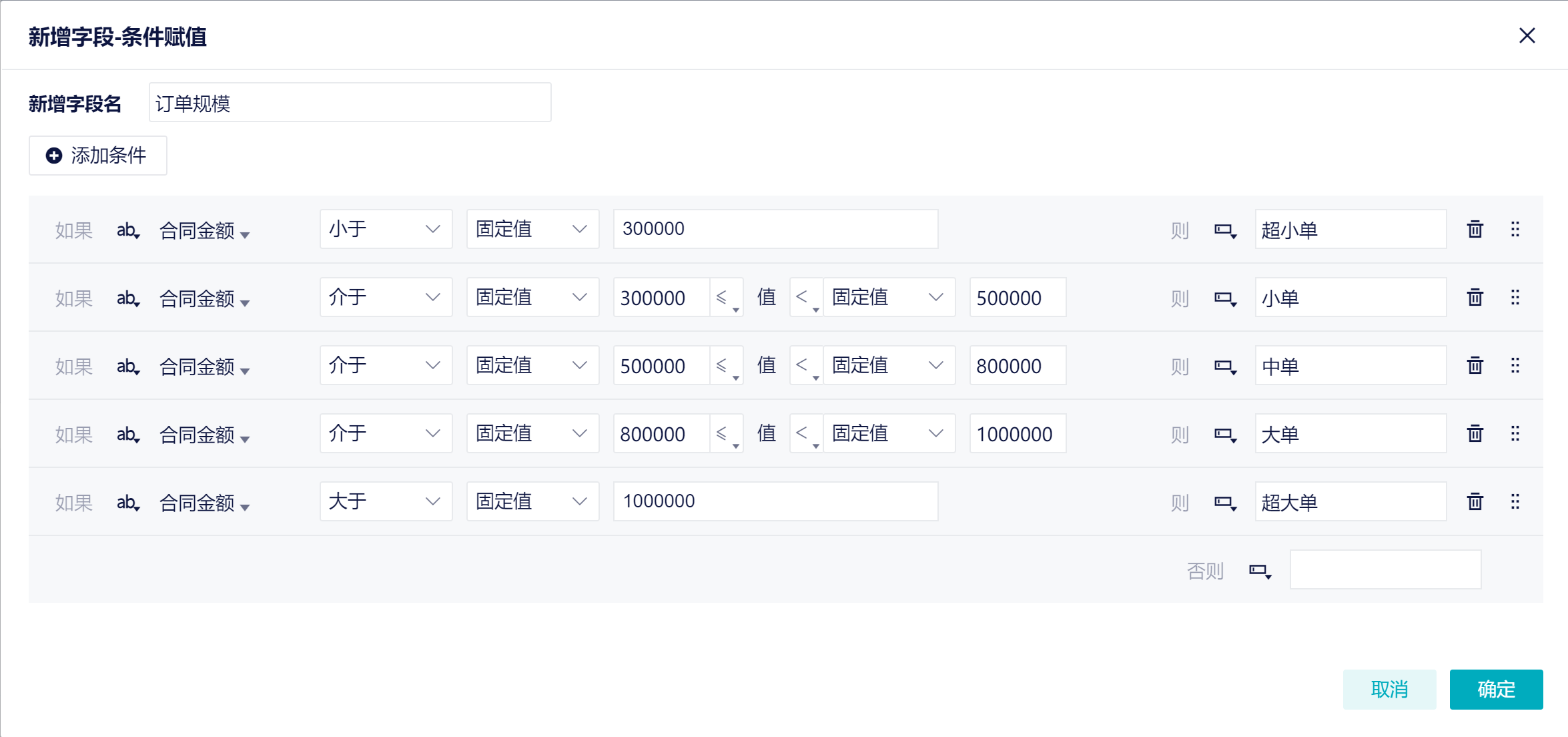Screen dimensions: 1568x737
Task: Confirm with the 确定 button
Action: point(1495,690)
